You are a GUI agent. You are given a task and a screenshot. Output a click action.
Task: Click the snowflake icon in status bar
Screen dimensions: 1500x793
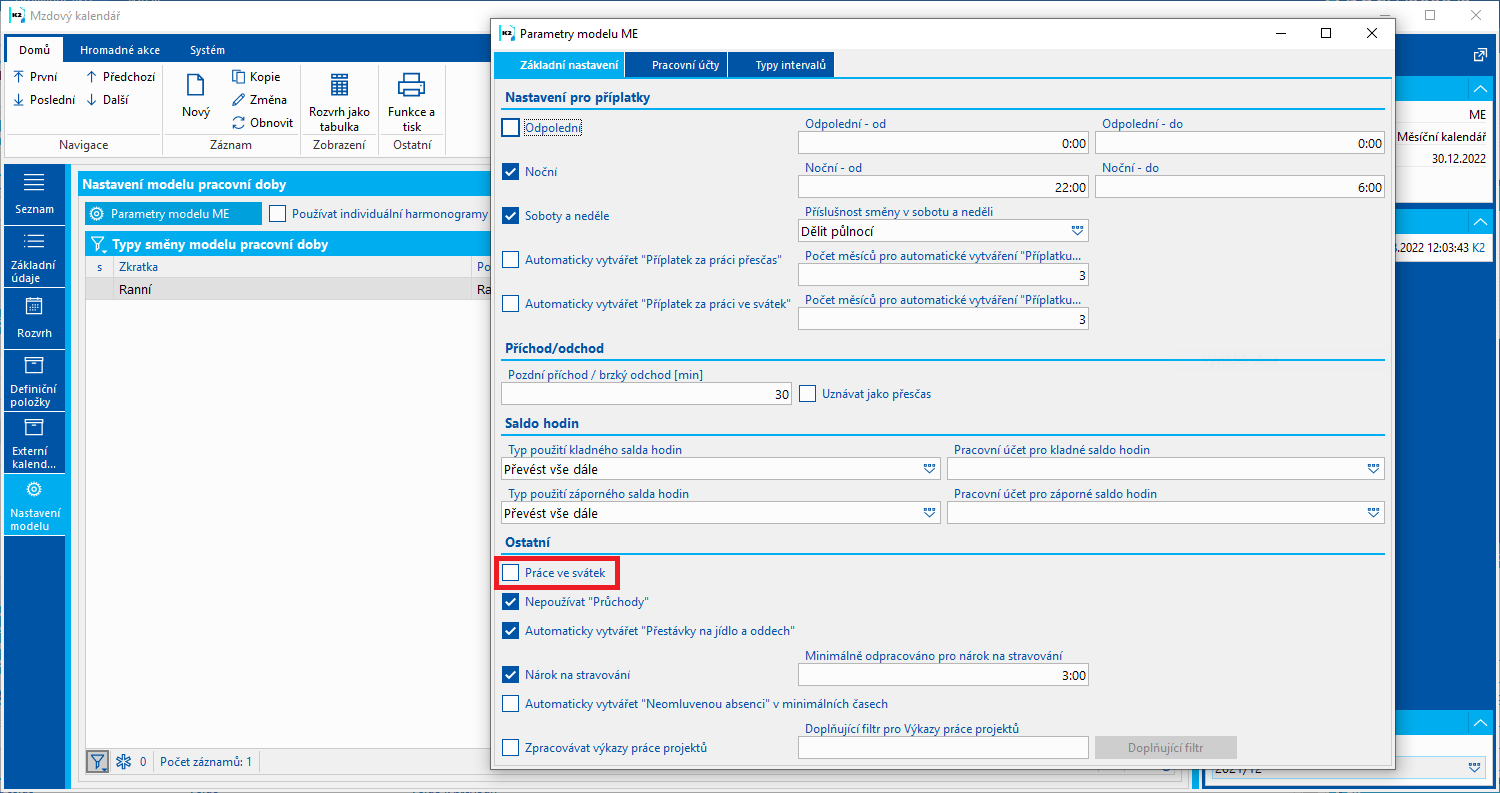tap(124, 762)
